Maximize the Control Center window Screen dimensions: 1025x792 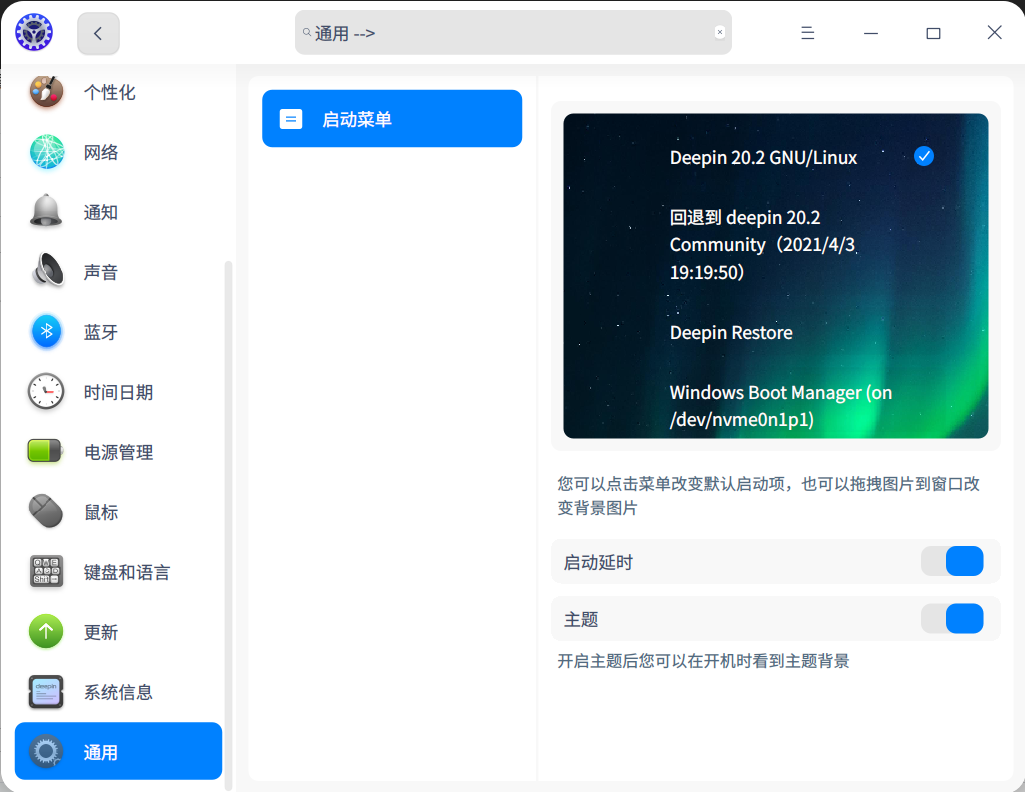933,33
